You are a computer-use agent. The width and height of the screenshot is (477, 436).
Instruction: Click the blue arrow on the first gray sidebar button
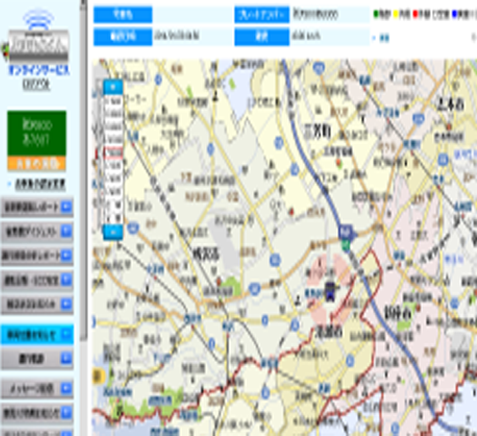66,207
